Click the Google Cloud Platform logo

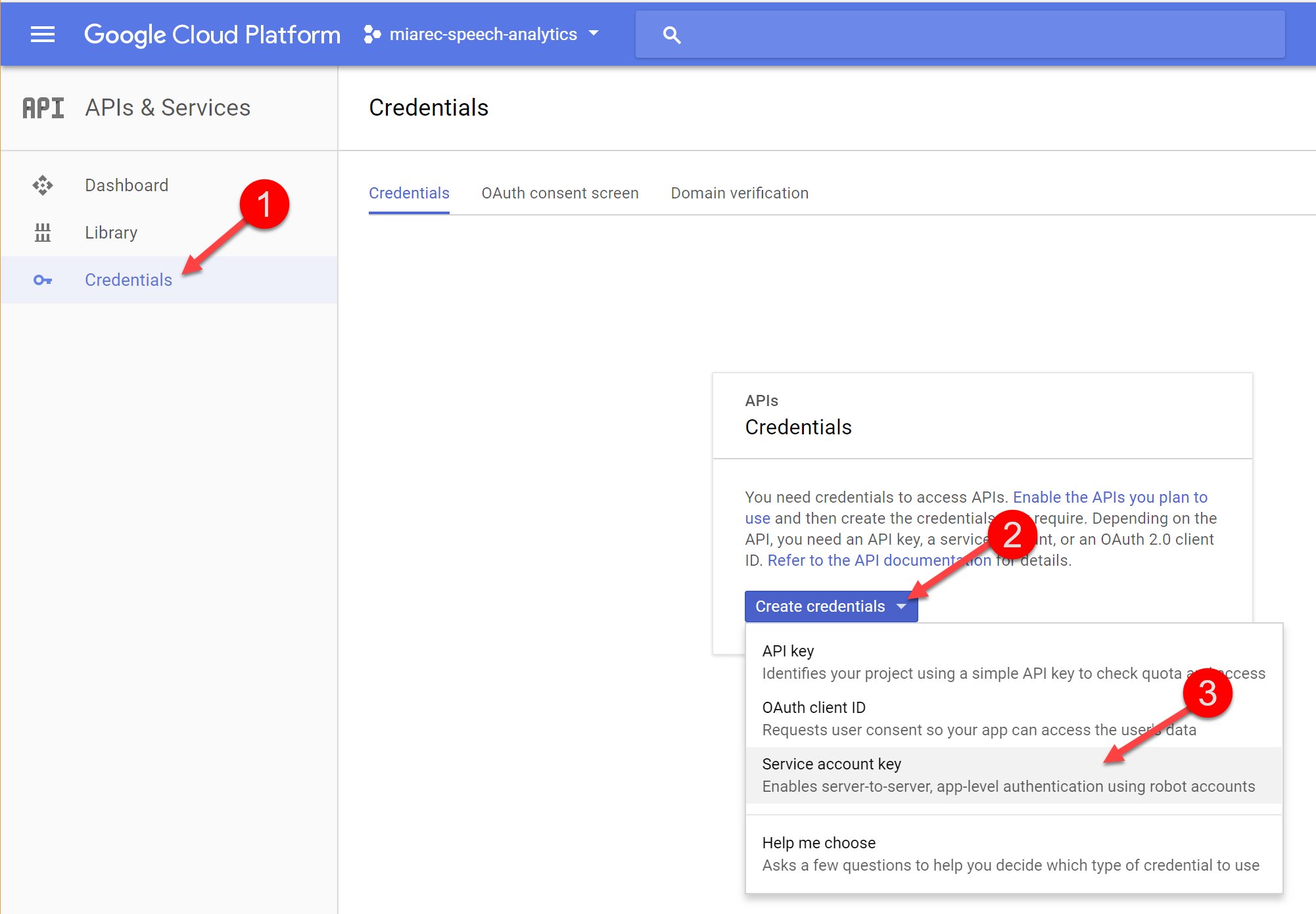point(212,34)
